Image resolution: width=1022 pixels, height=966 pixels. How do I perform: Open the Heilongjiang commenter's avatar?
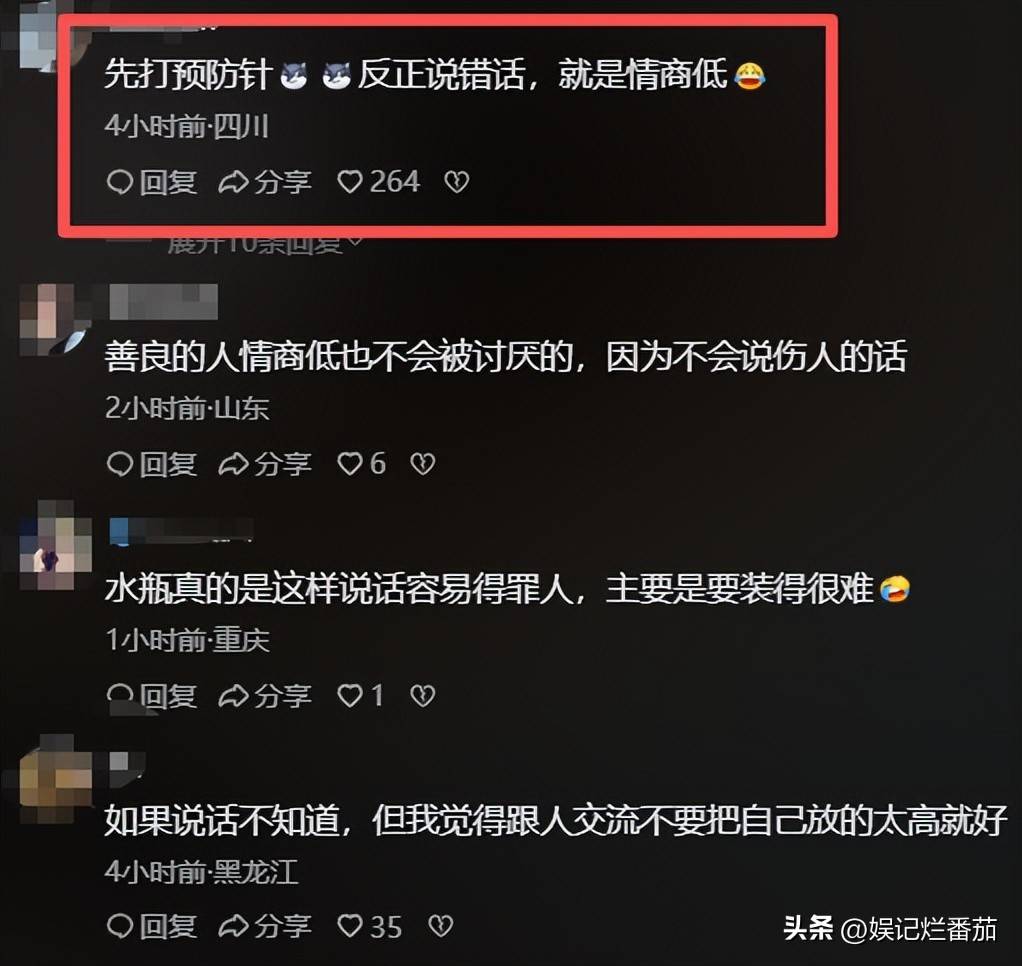coord(55,777)
